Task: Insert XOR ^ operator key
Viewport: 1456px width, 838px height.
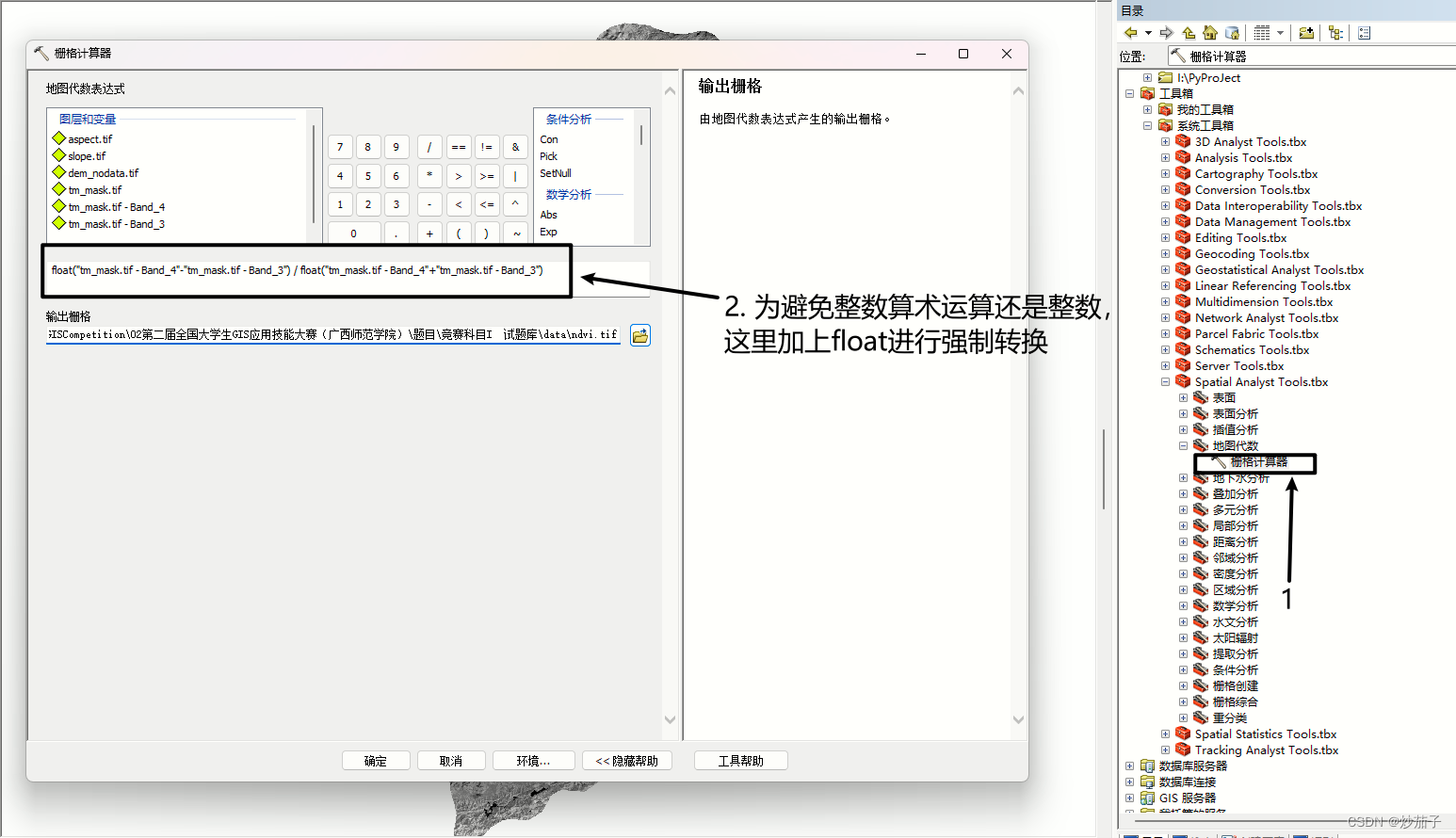Action: pyautogui.click(x=515, y=203)
